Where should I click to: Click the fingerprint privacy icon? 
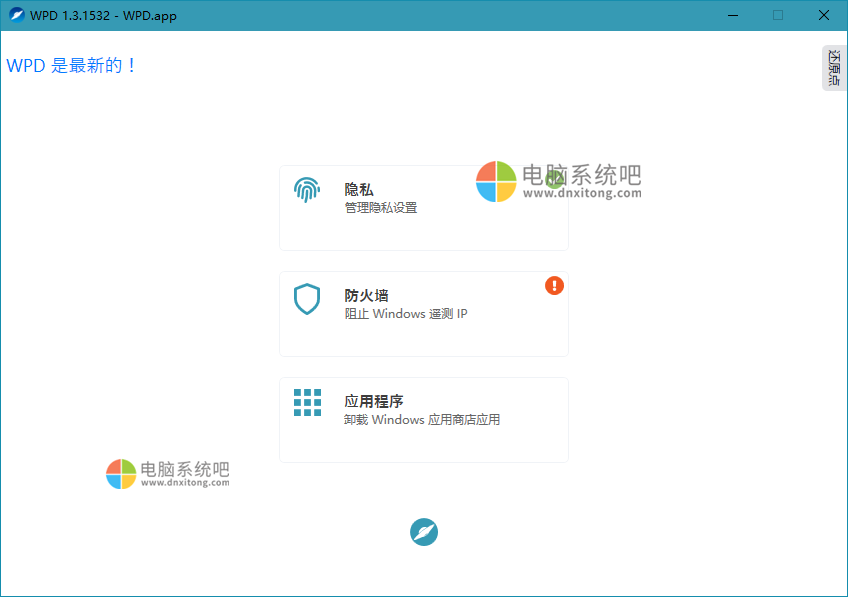pyautogui.click(x=307, y=190)
